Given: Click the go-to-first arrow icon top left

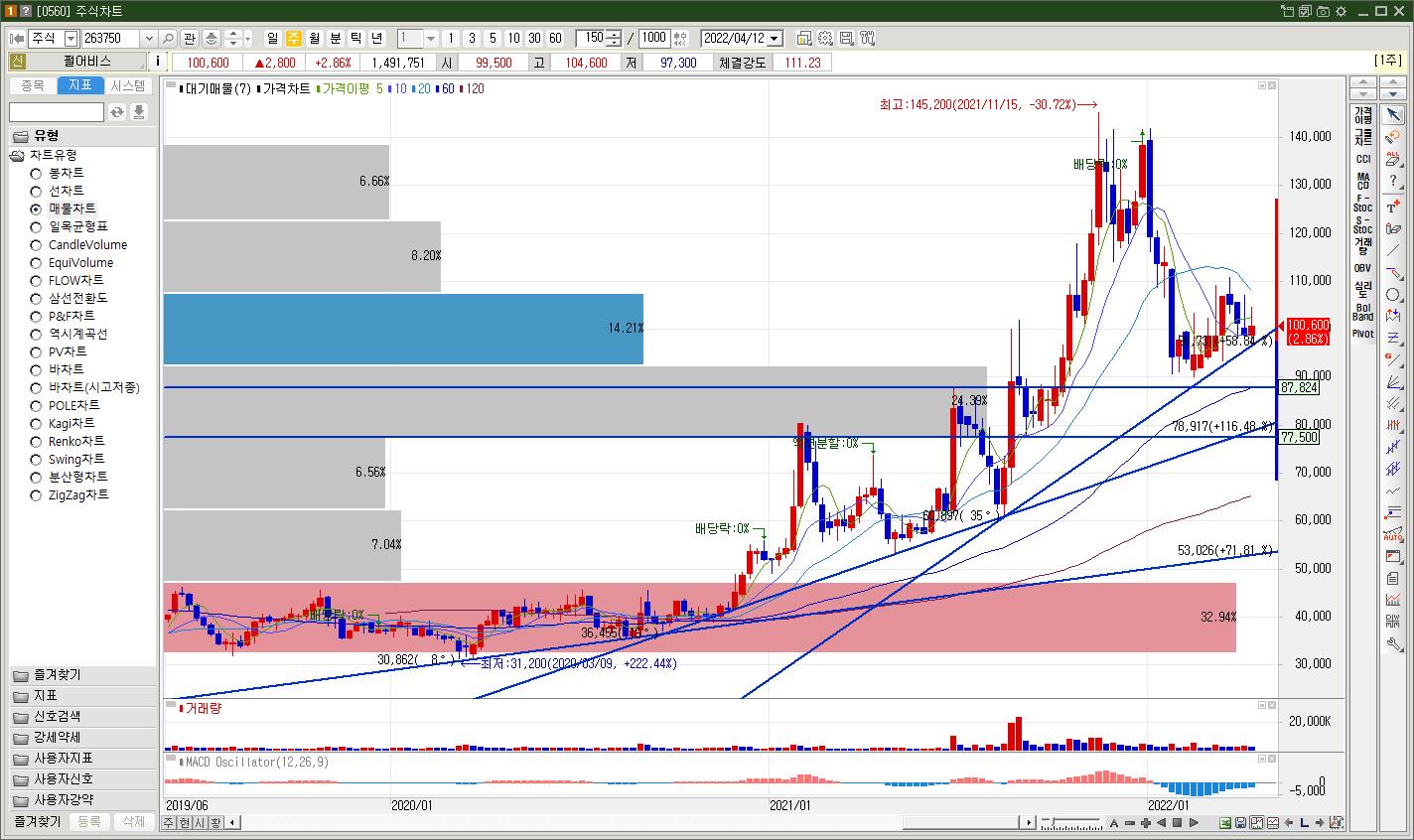Looking at the screenshot, I should 16,38.
